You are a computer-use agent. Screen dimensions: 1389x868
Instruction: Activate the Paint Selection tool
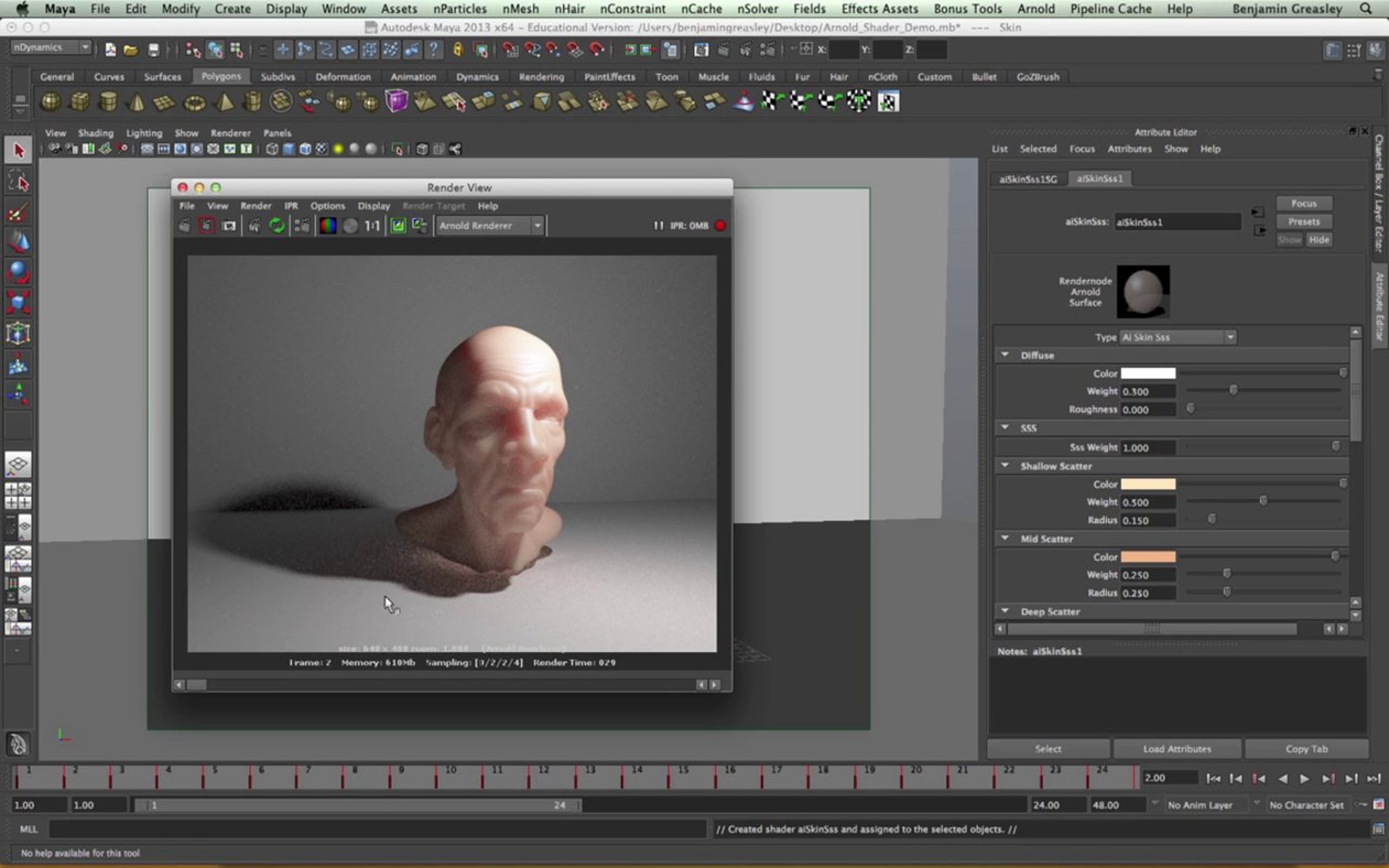18,213
